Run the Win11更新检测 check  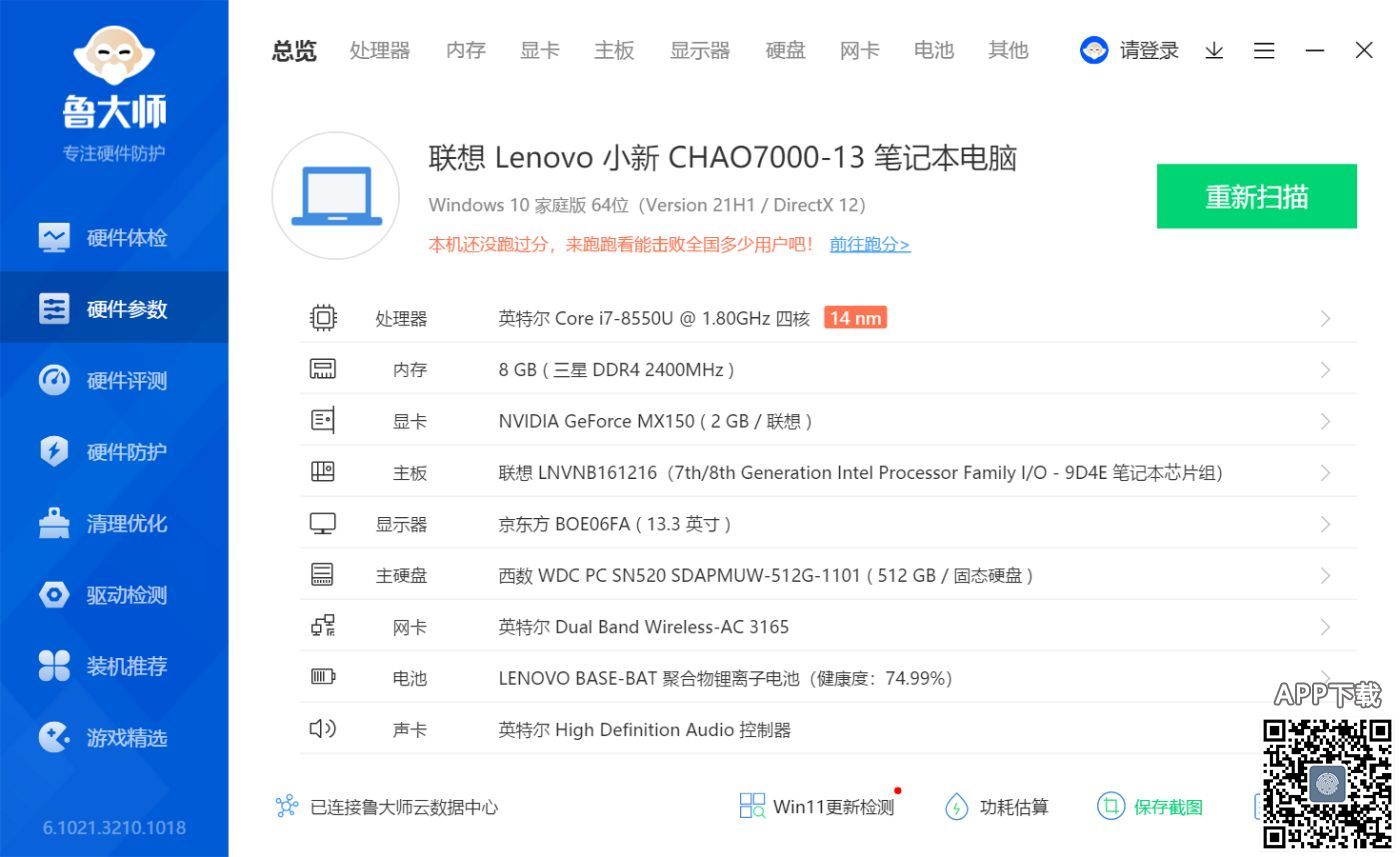(x=818, y=807)
